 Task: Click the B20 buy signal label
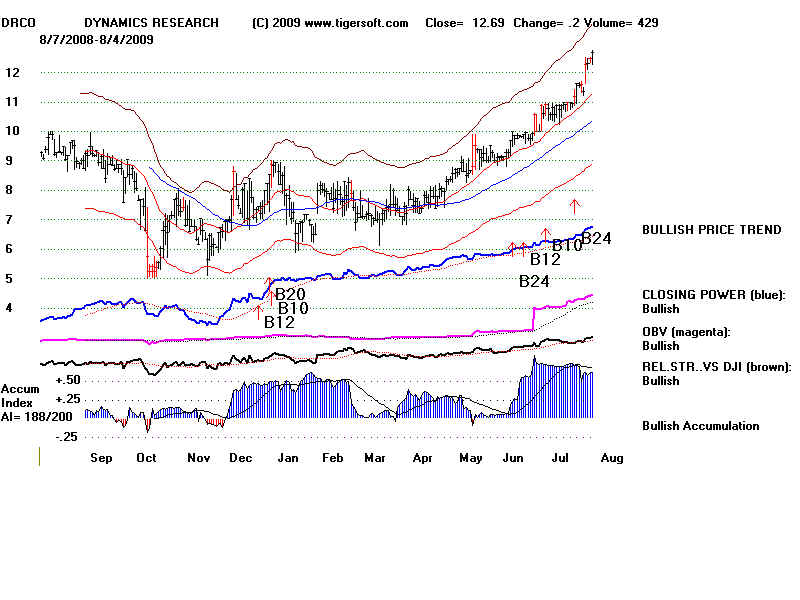coord(290,294)
